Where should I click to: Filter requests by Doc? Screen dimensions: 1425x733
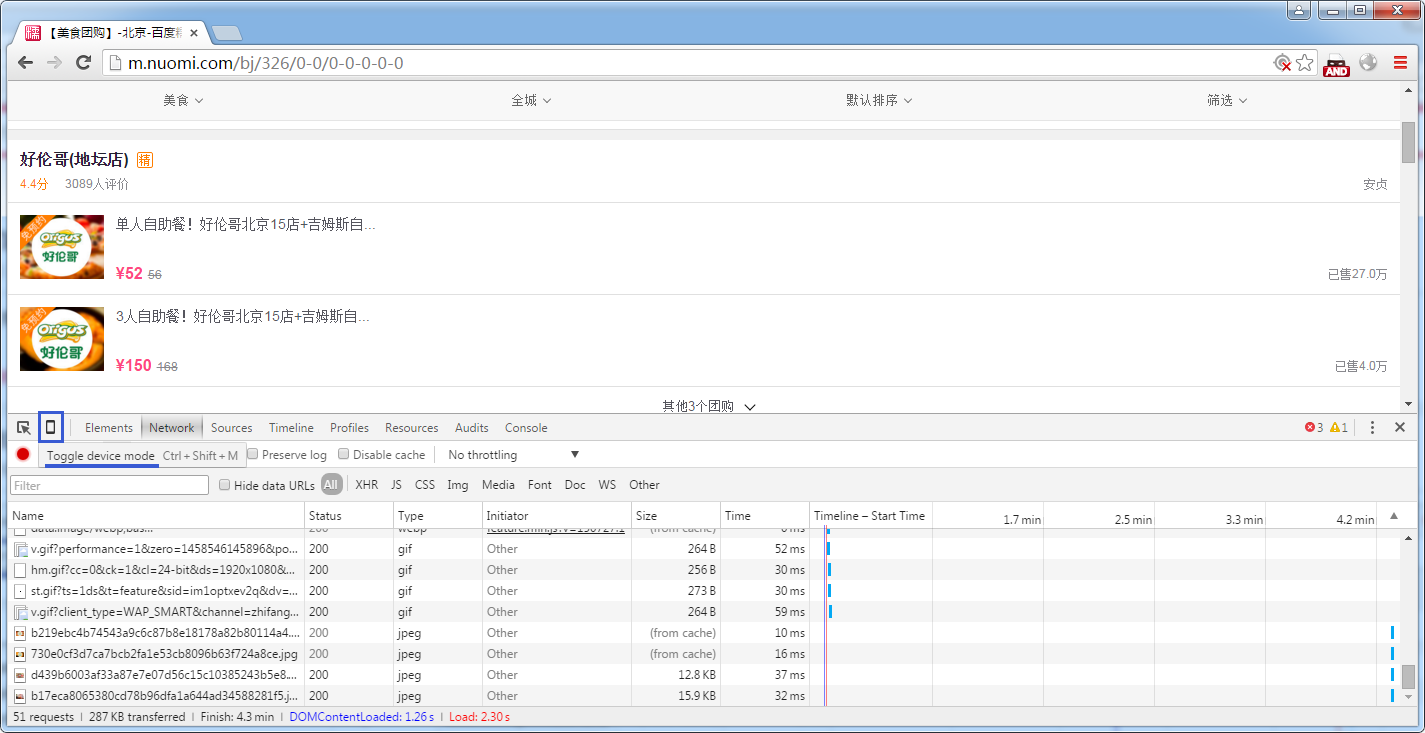pos(575,485)
